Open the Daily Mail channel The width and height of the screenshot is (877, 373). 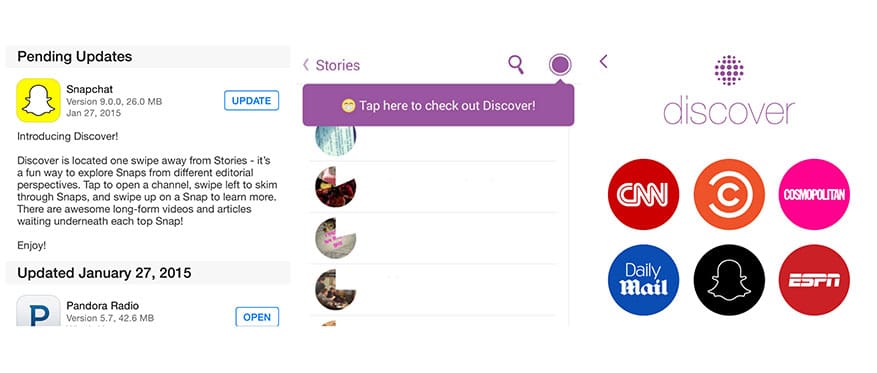[643, 280]
